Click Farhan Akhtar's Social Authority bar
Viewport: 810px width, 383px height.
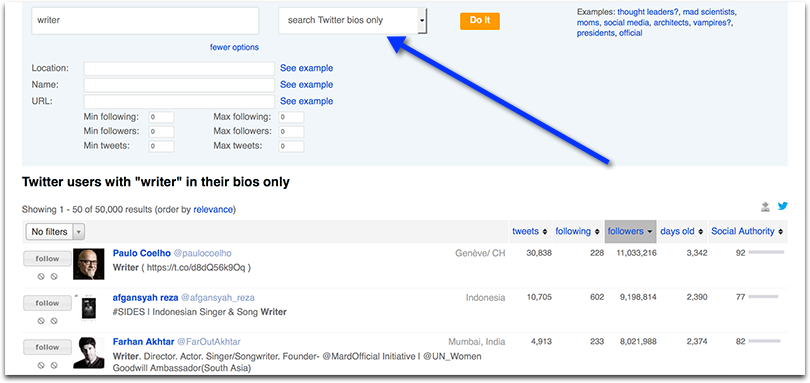pos(764,341)
